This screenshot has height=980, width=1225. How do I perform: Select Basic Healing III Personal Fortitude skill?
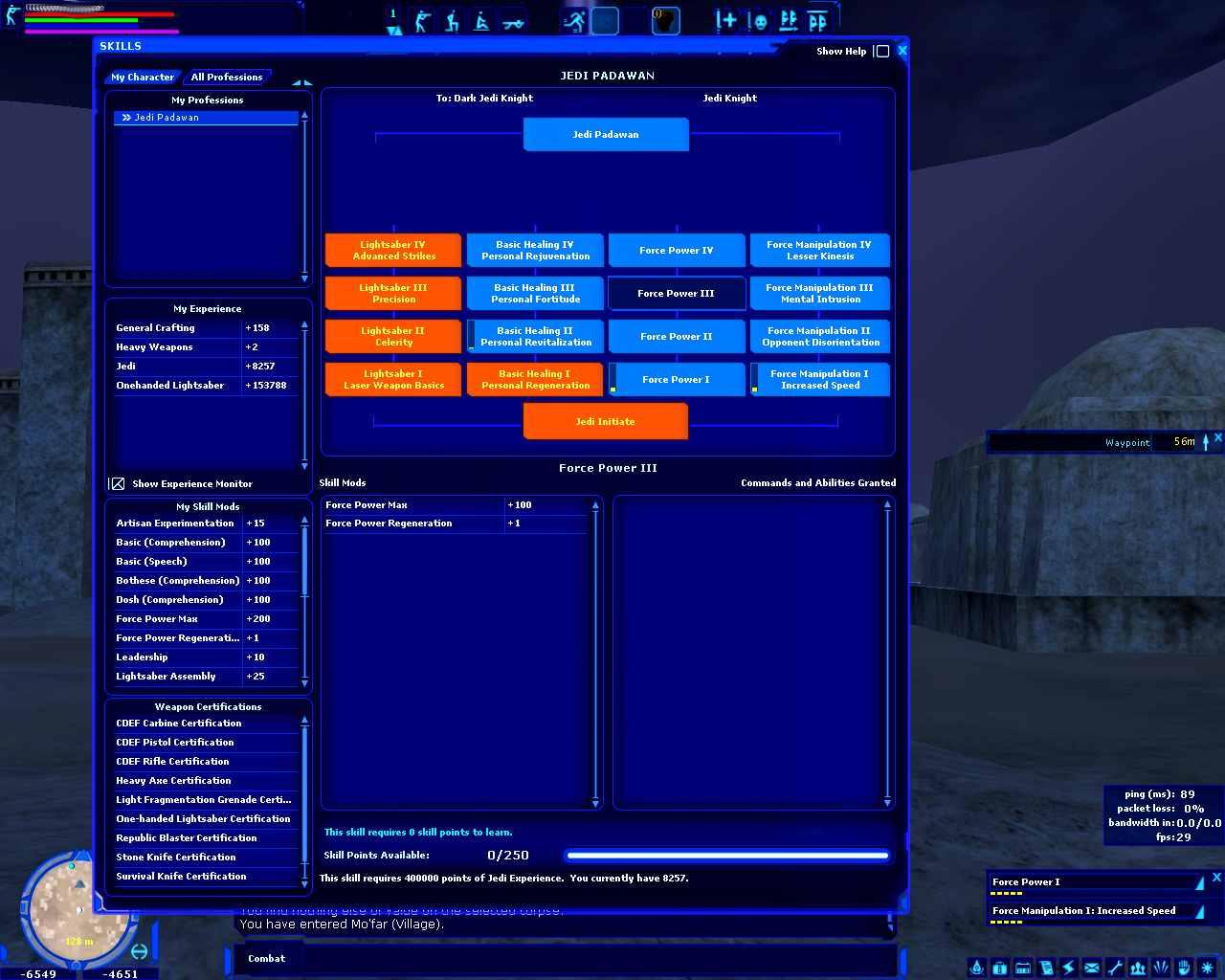pyautogui.click(x=535, y=294)
